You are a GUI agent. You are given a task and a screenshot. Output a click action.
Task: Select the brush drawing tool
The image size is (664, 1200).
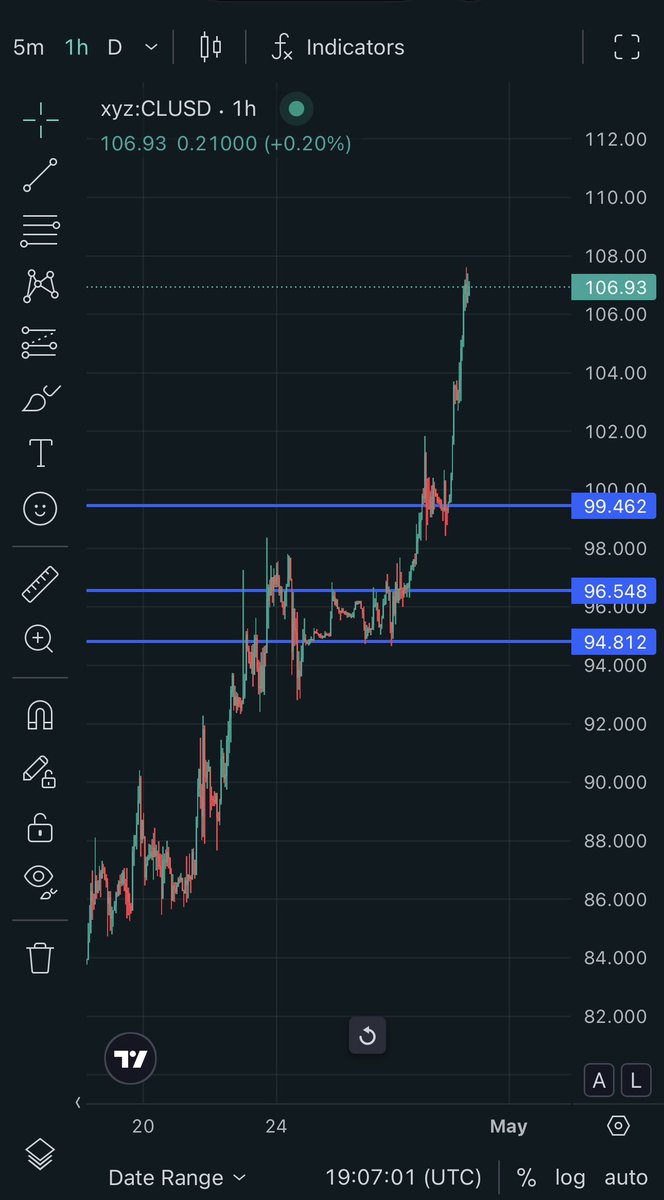(40, 398)
